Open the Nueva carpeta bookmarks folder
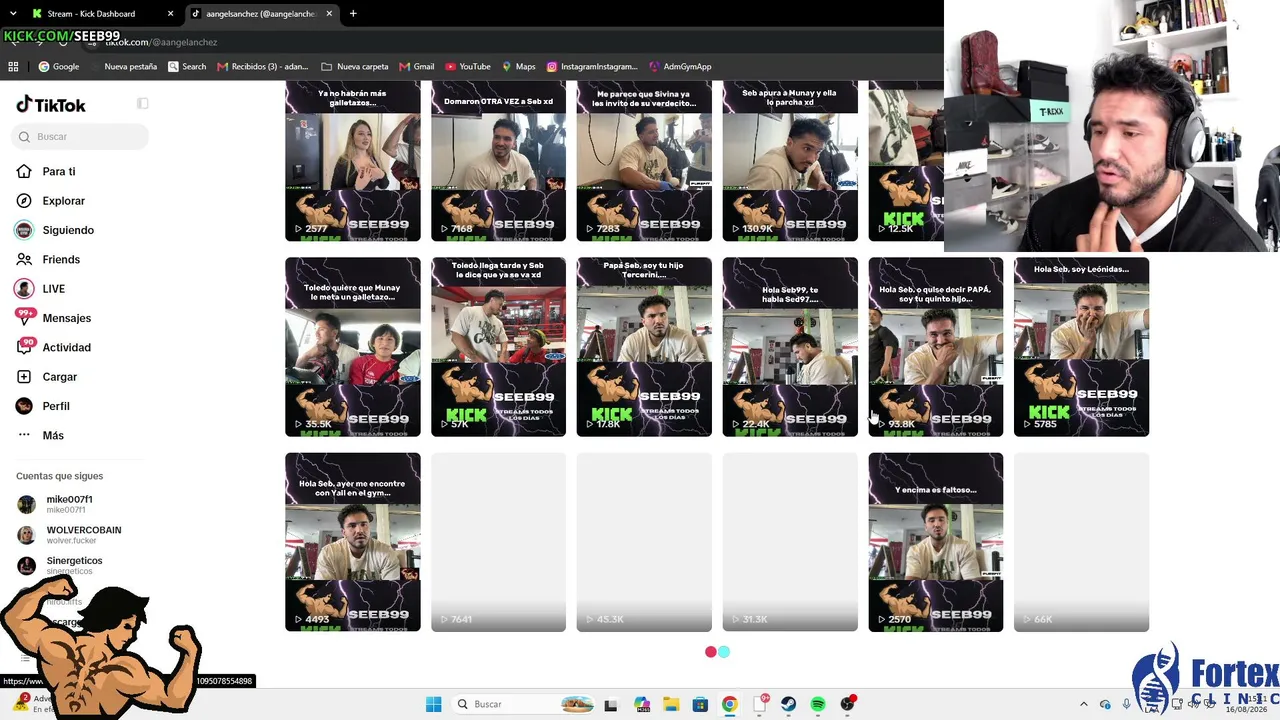This screenshot has height=720, width=1280. tap(355, 67)
